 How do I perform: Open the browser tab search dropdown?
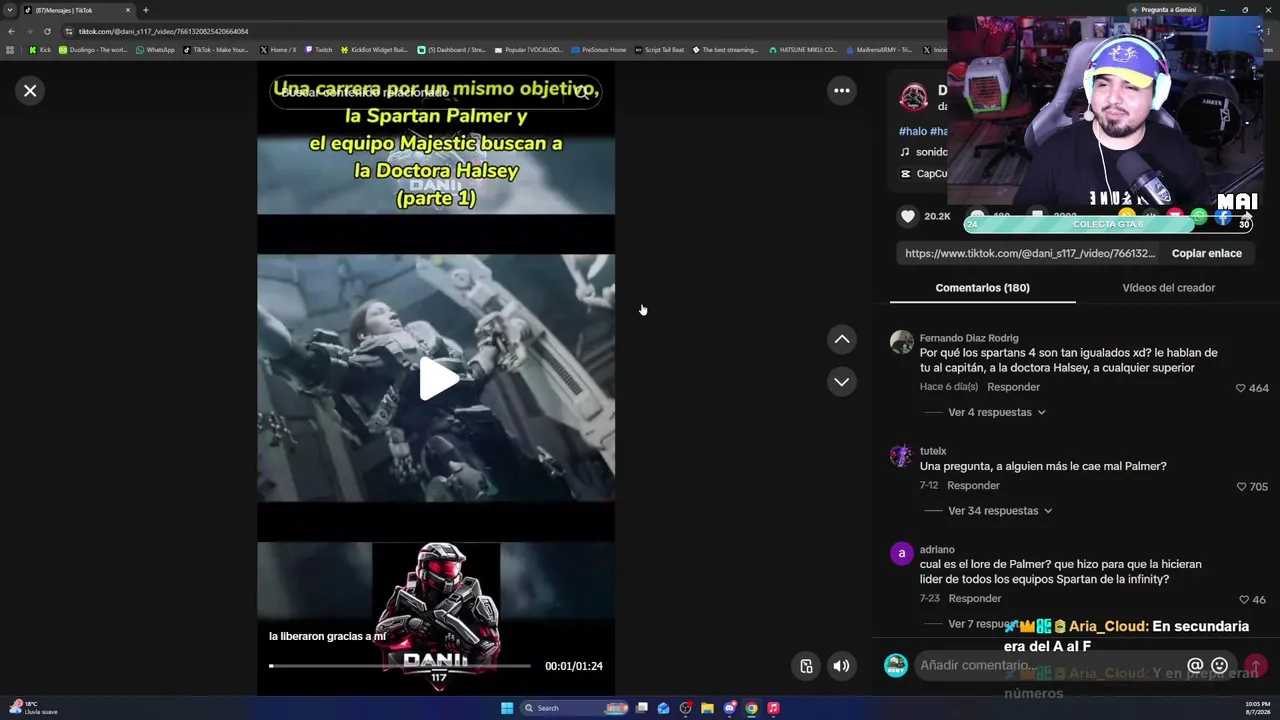coord(10,10)
